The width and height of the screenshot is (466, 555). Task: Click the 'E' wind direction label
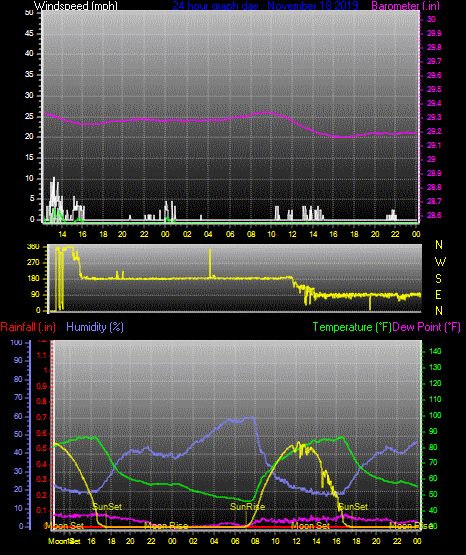[438, 294]
